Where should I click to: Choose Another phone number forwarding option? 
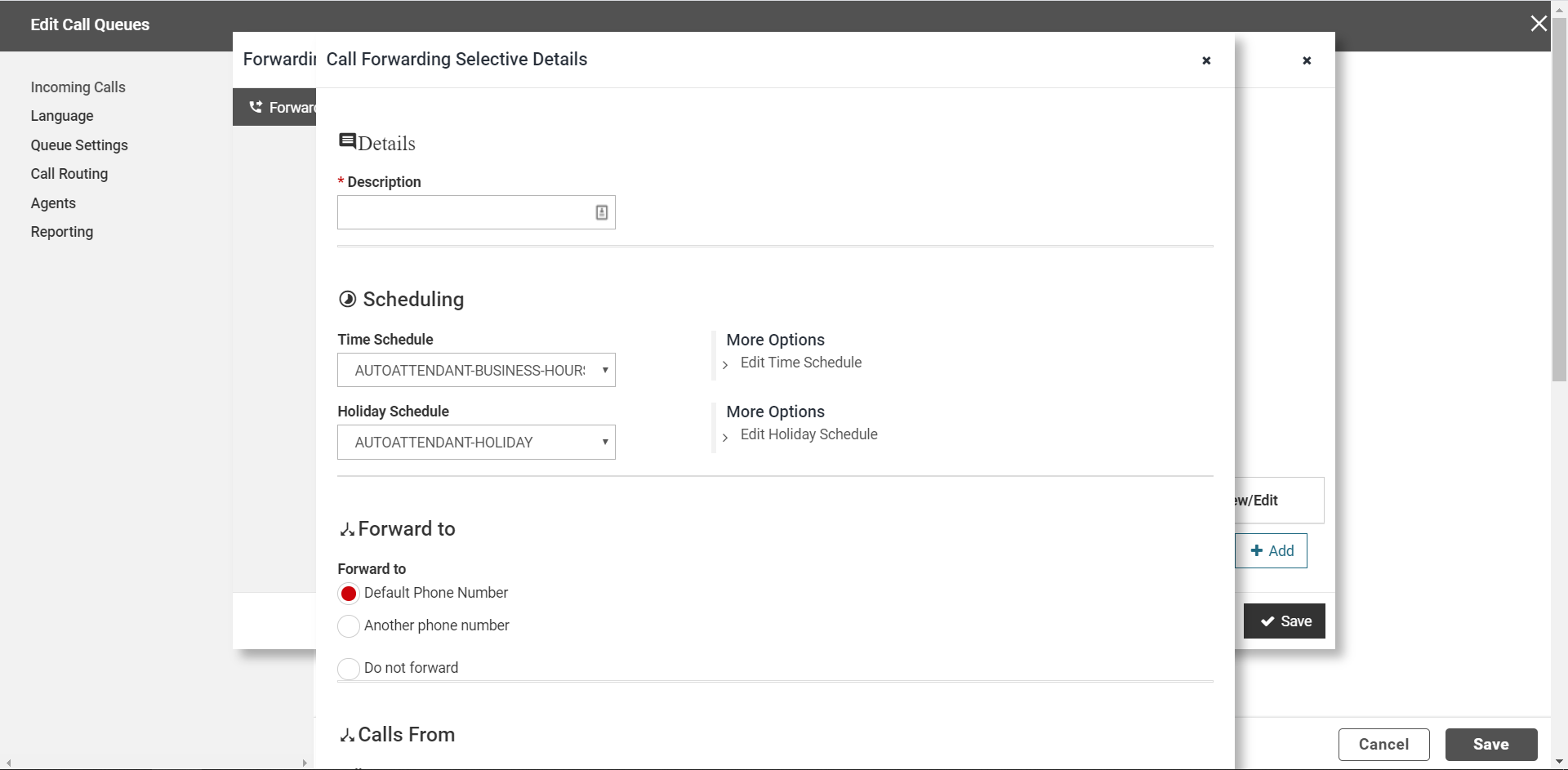[349, 626]
